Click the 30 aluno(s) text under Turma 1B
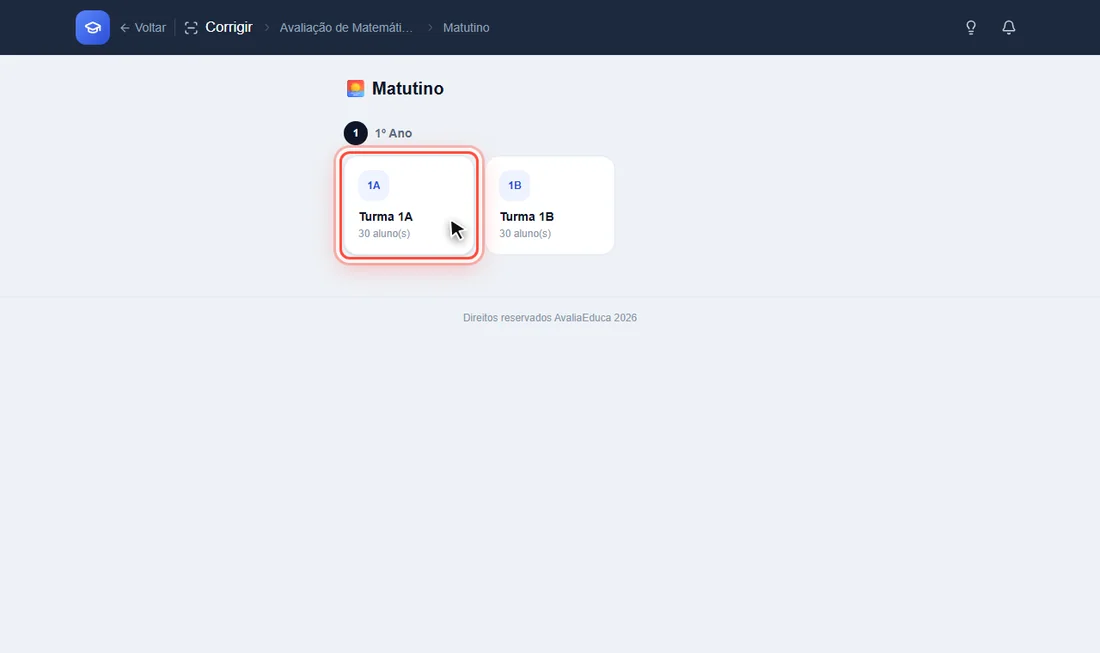Viewport: 1100px width, 653px height. pos(525,234)
